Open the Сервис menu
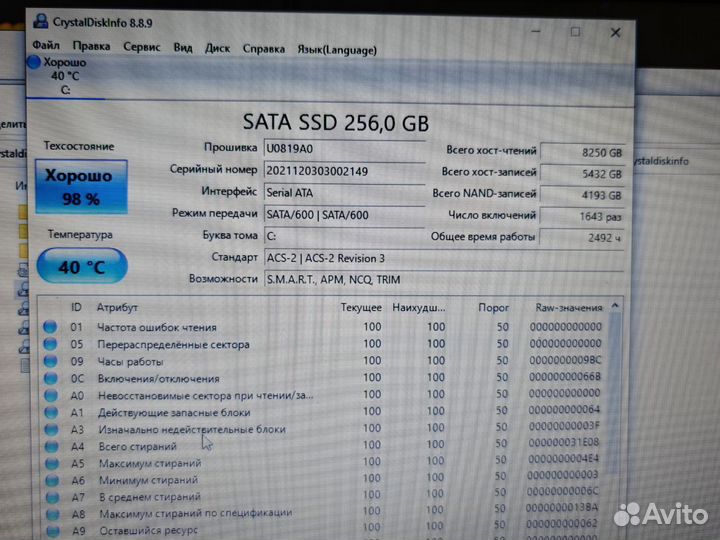This screenshot has height=540, width=720. pyautogui.click(x=141, y=47)
